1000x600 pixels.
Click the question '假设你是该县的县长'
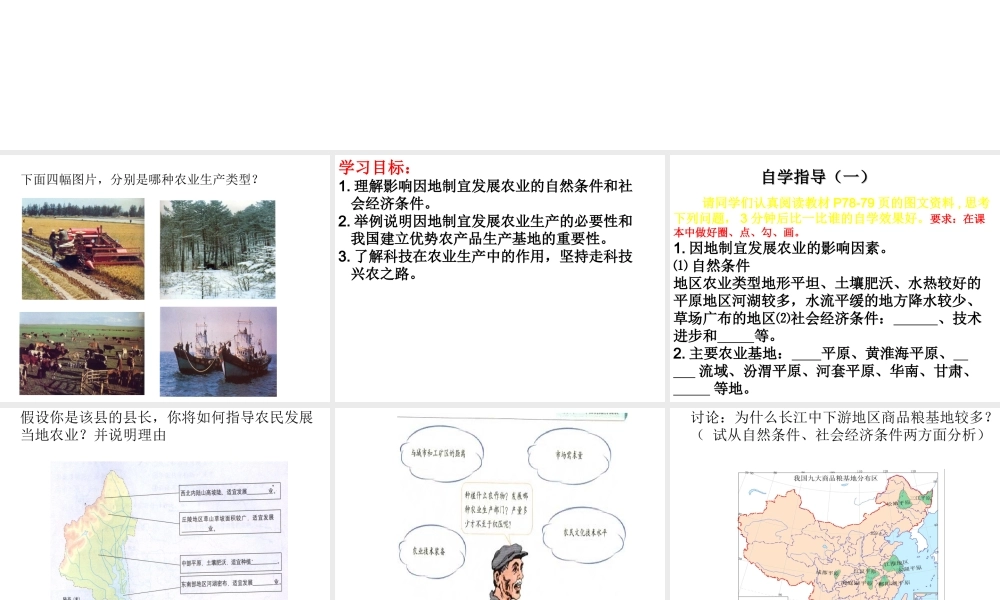(x=167, y=426)
